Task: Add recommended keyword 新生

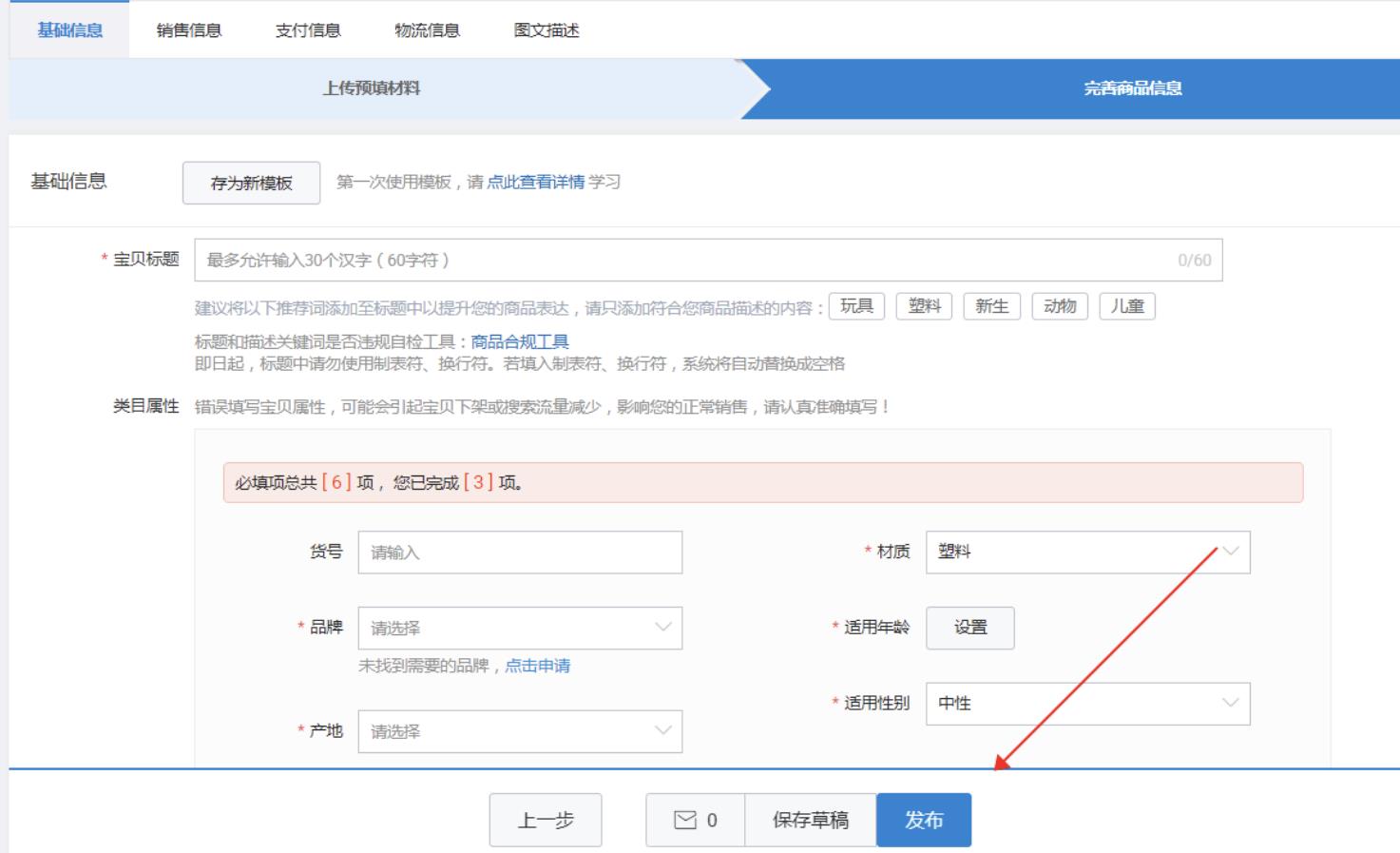Action: (x=992, y=306)
